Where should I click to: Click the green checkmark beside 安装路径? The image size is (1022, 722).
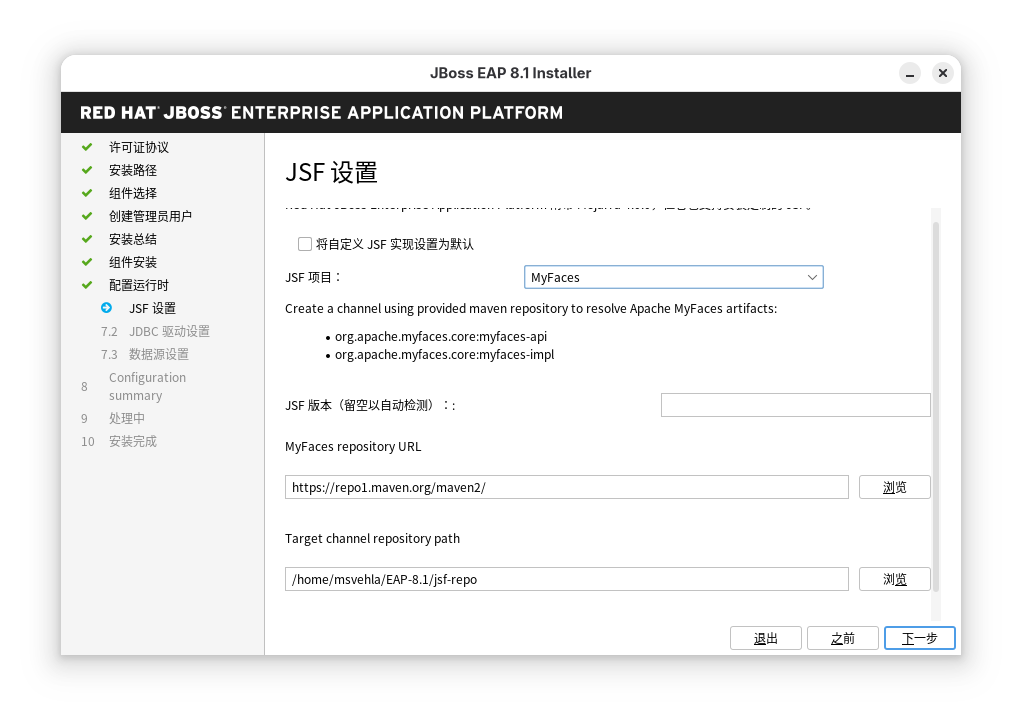[x=87, y=170]
